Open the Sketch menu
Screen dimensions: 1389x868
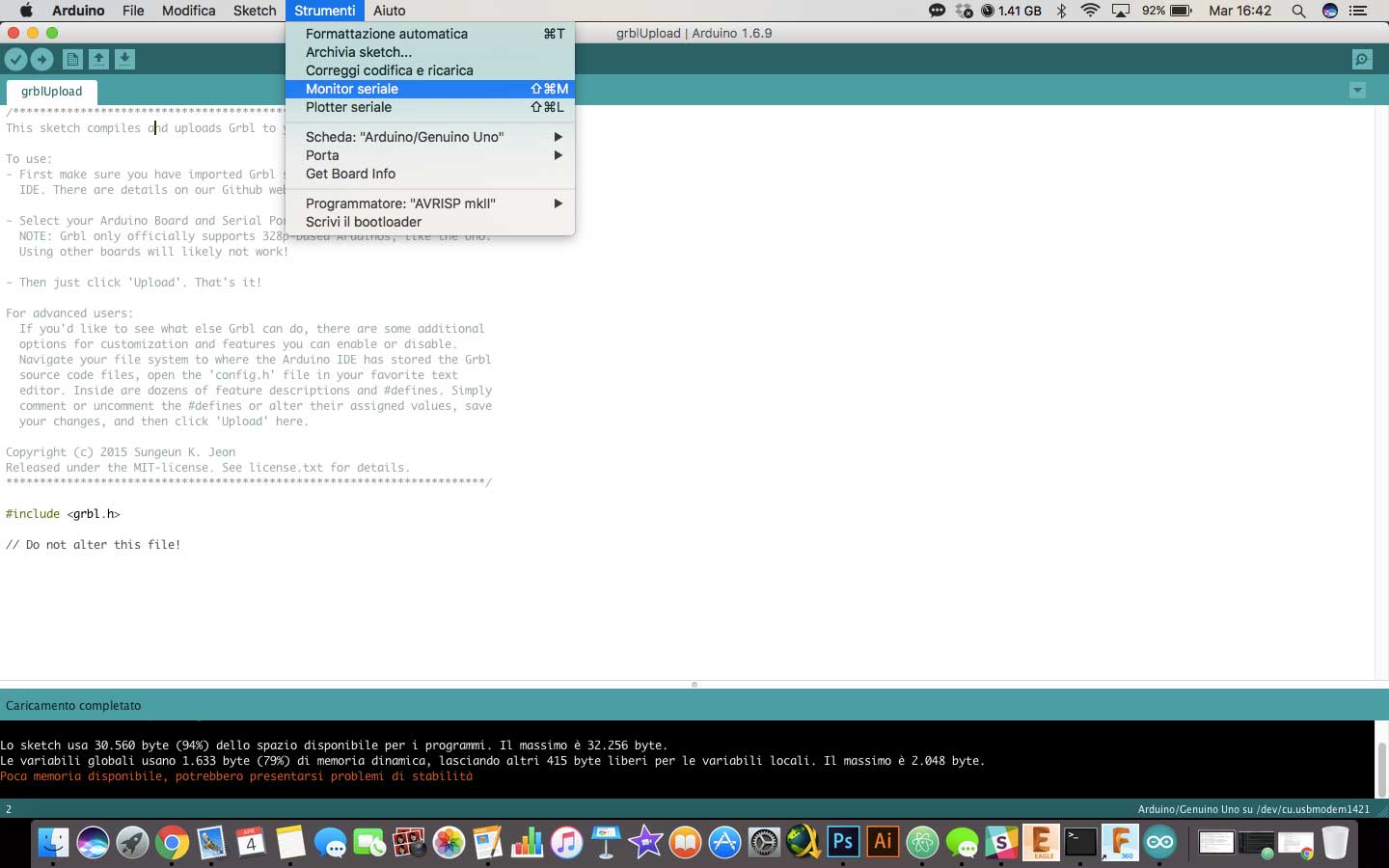click(255, 11)
